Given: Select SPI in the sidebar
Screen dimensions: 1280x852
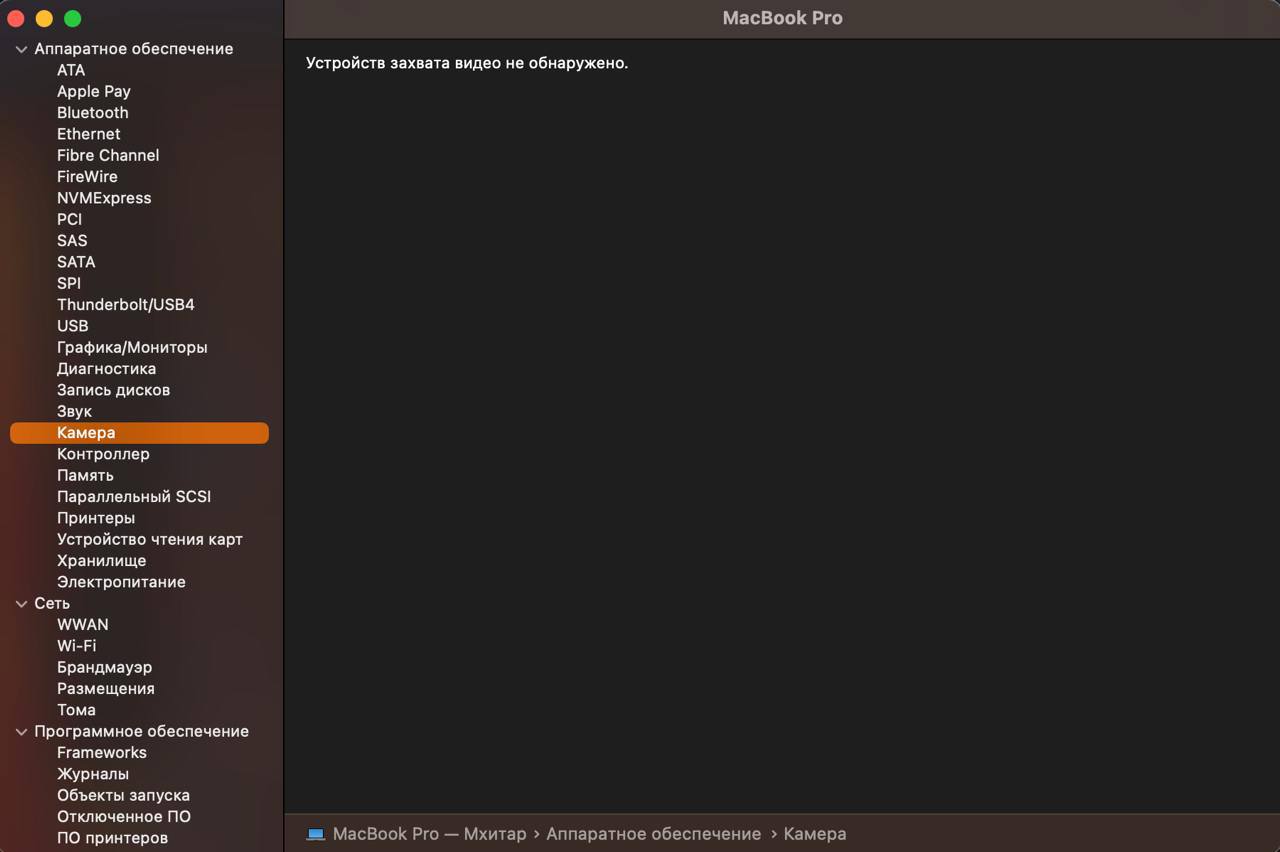Looking at the screenshot, I should 69,283.
